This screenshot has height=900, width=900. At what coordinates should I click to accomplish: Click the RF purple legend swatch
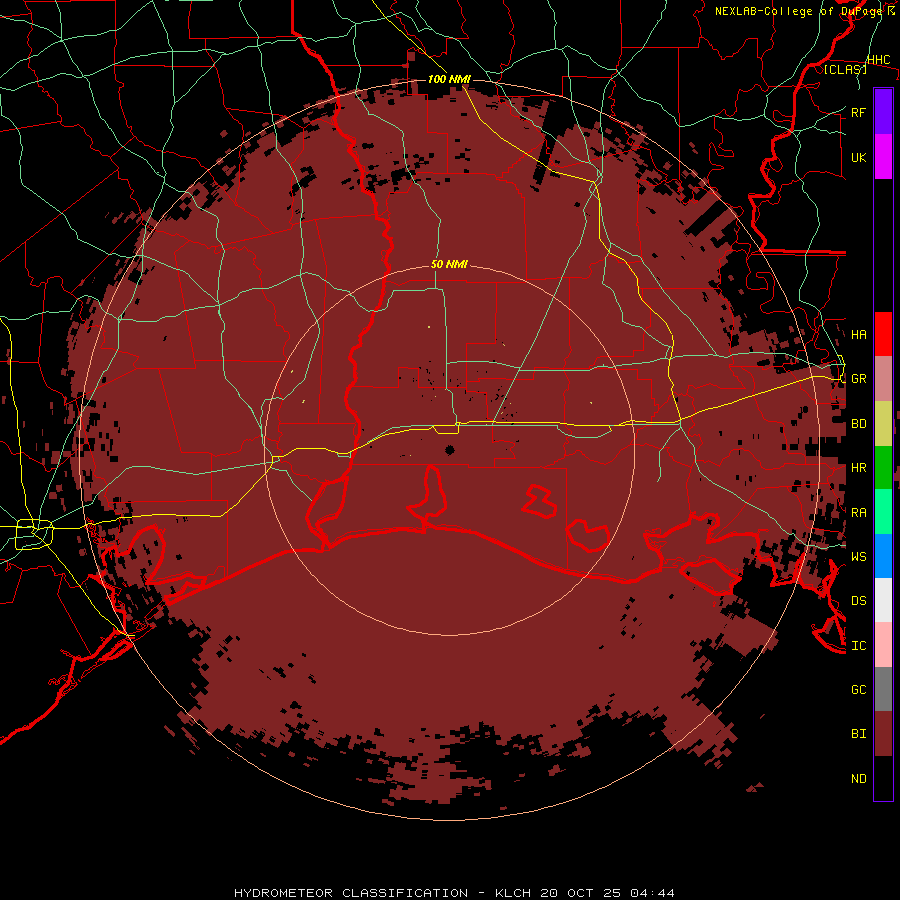coord(883,112)
